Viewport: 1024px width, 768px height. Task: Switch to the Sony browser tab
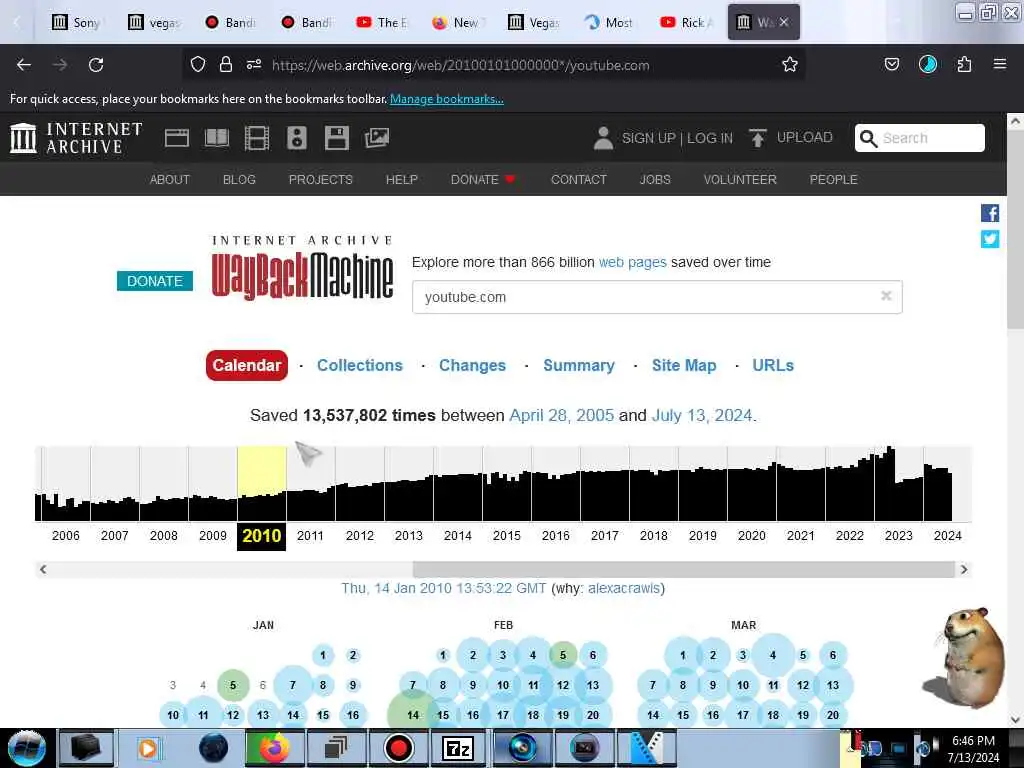(77, 22)
